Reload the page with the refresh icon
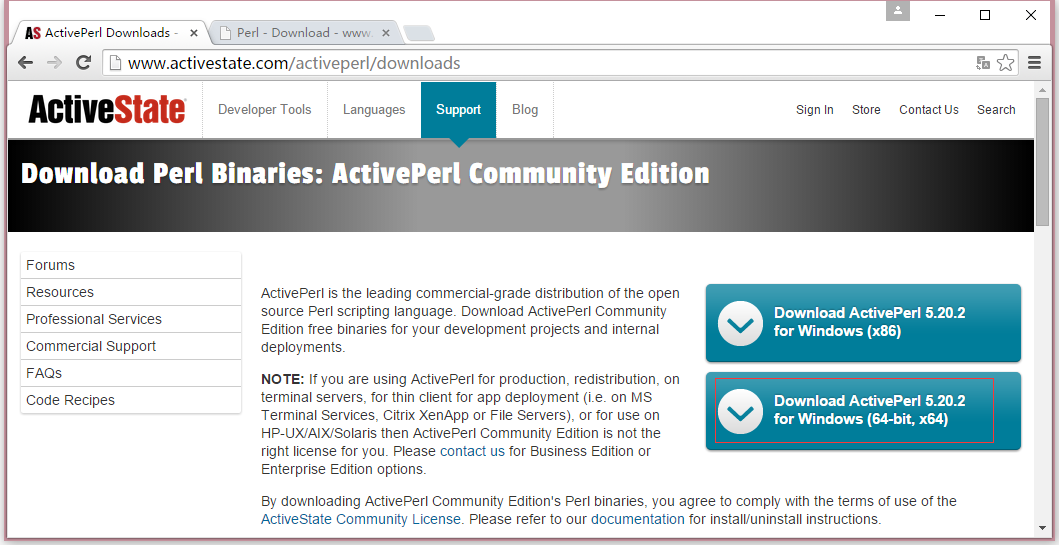 pyautogui.click(x=83, y=63)
